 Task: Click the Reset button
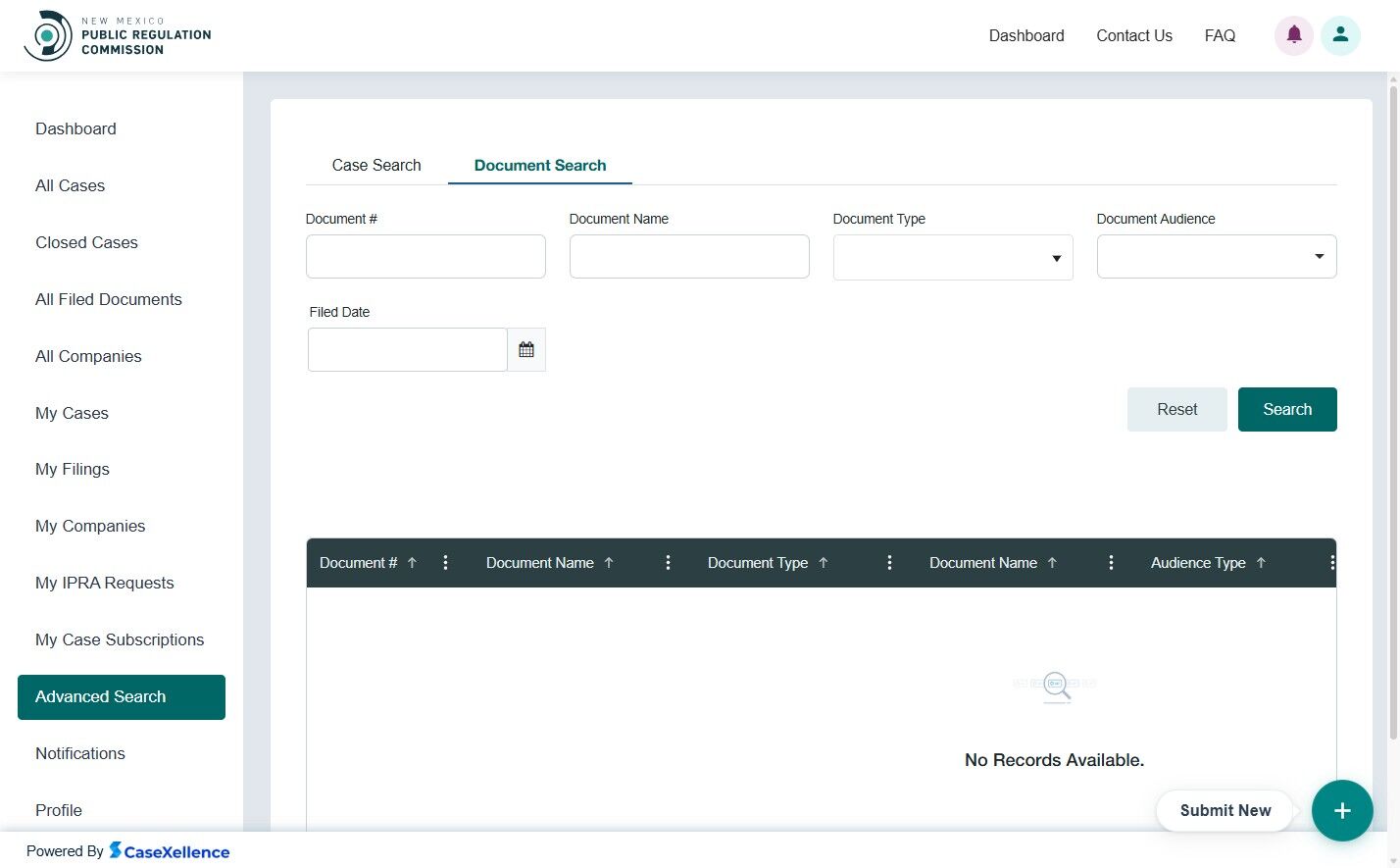(x=1176, y=409)
